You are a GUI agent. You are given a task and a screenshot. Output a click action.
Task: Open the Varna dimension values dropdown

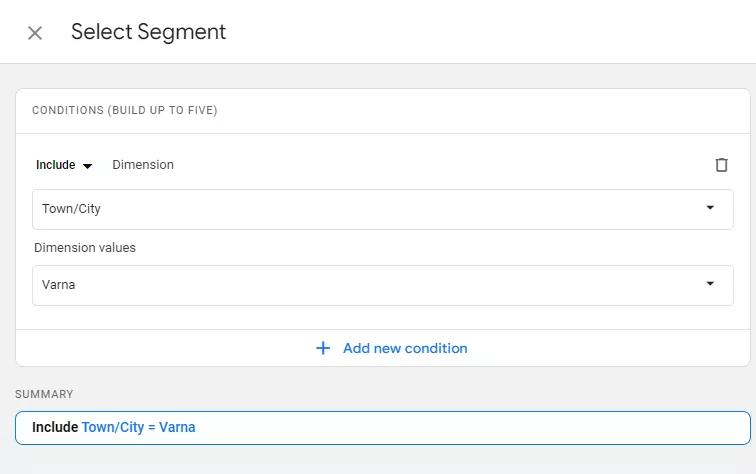[383, 285]
